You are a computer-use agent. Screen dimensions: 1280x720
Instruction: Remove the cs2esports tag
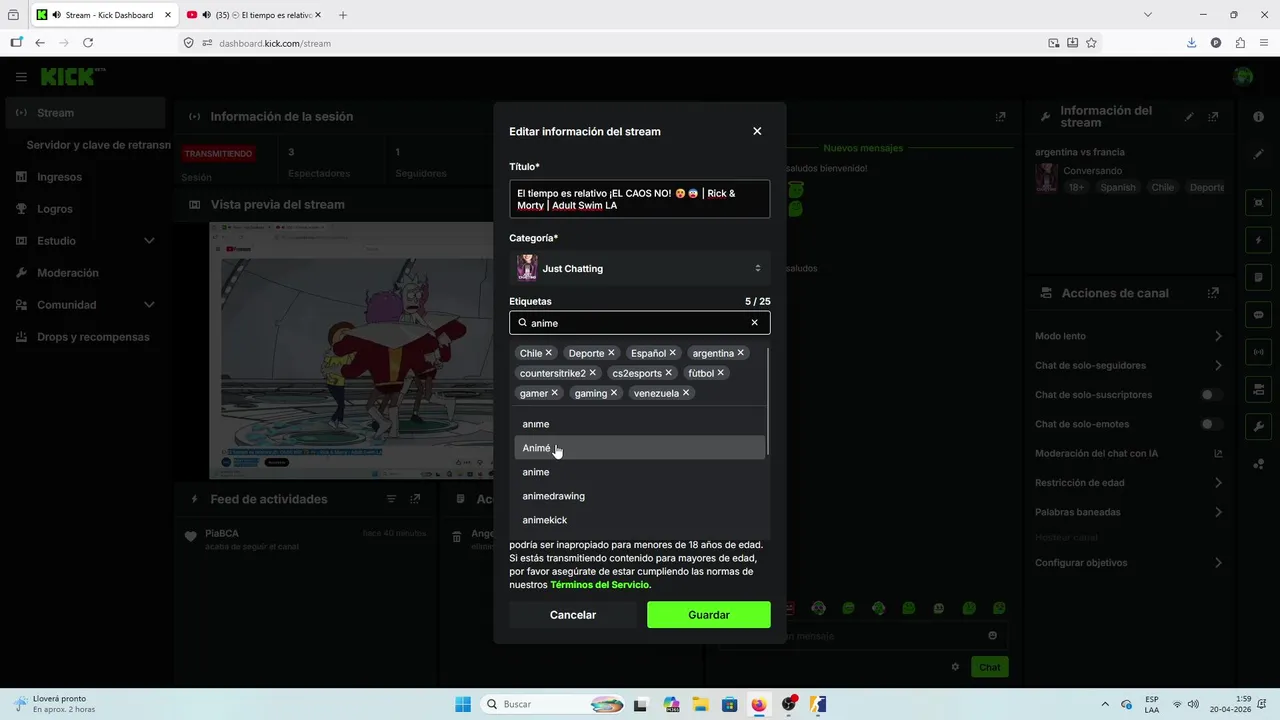[x=669, y=373]
